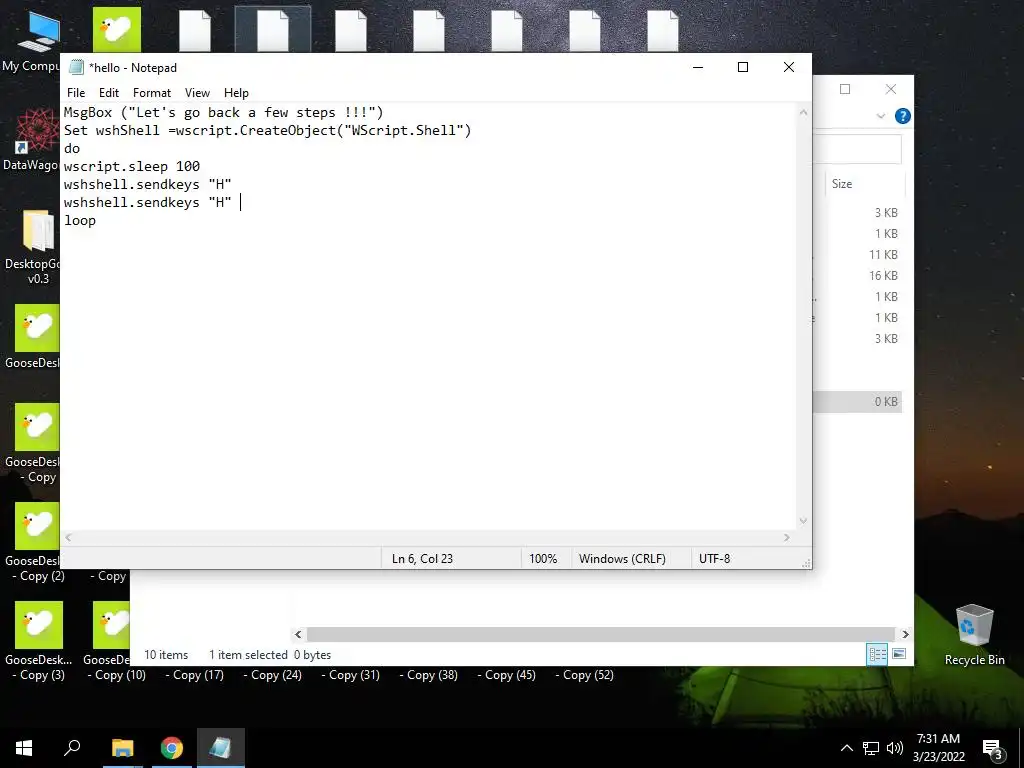The height and width of the screenshot is (768, 1024).
Task: Select the DesktopGoose v0.3 folder icon
Action: pos(36,247)
